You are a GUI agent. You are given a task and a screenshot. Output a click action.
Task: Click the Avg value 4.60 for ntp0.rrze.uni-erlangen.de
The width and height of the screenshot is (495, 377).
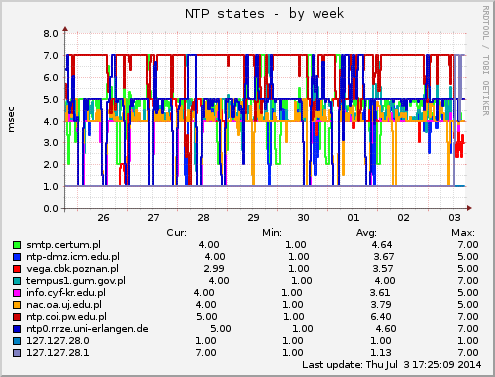click(386, 329)
